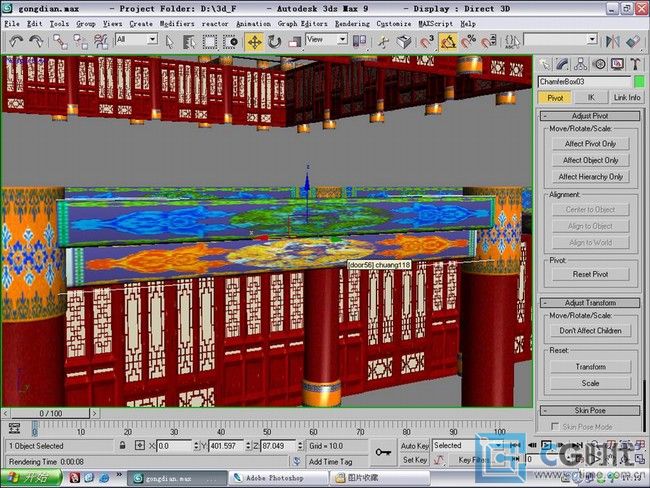The width and height of the screenshot is (650, 488).
Task: Toggle the highlighted Angle Snap button
Action: [448, 42]
